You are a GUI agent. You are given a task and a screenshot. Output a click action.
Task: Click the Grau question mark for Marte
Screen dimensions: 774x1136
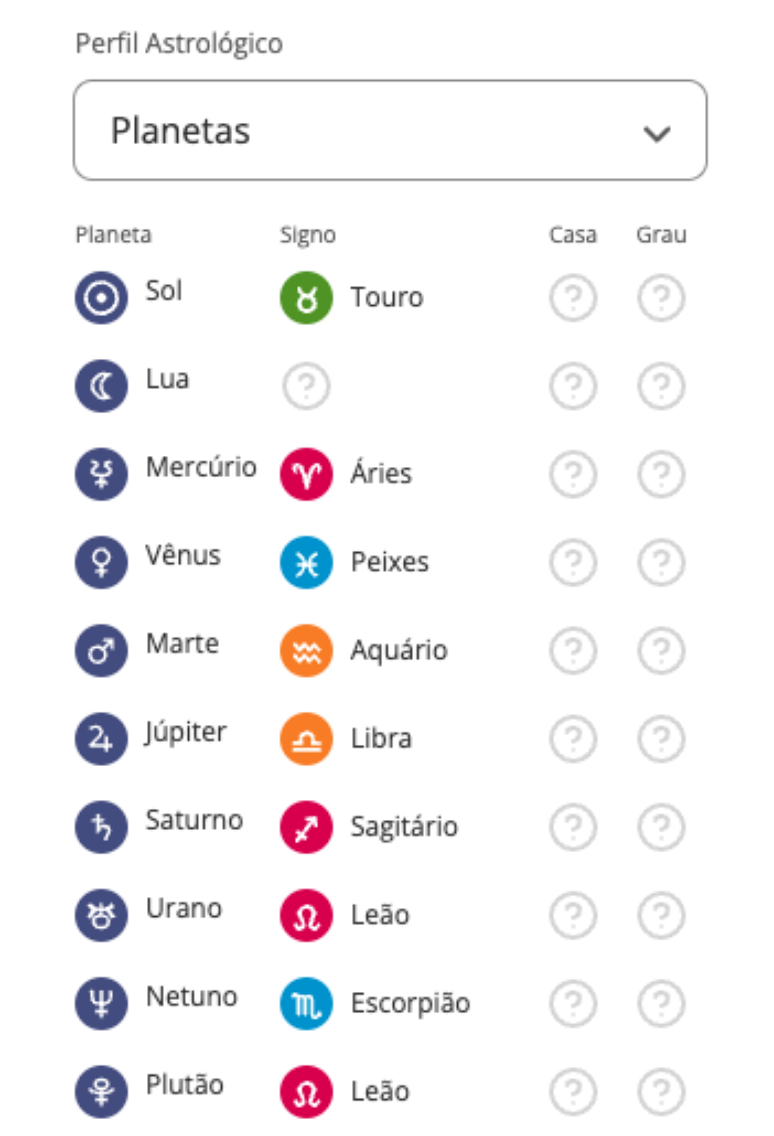(661, 651)
